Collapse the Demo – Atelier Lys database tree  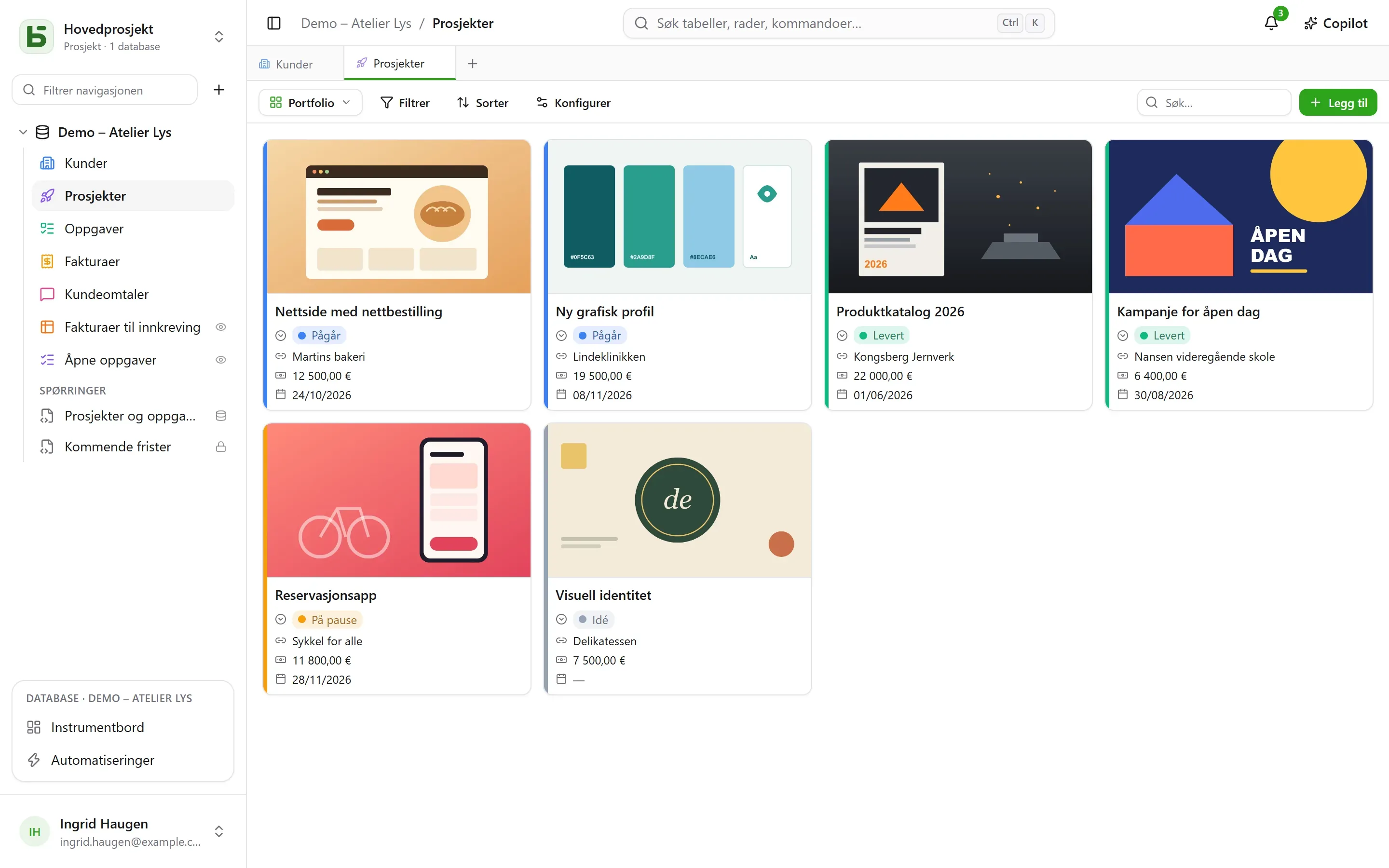23,132
